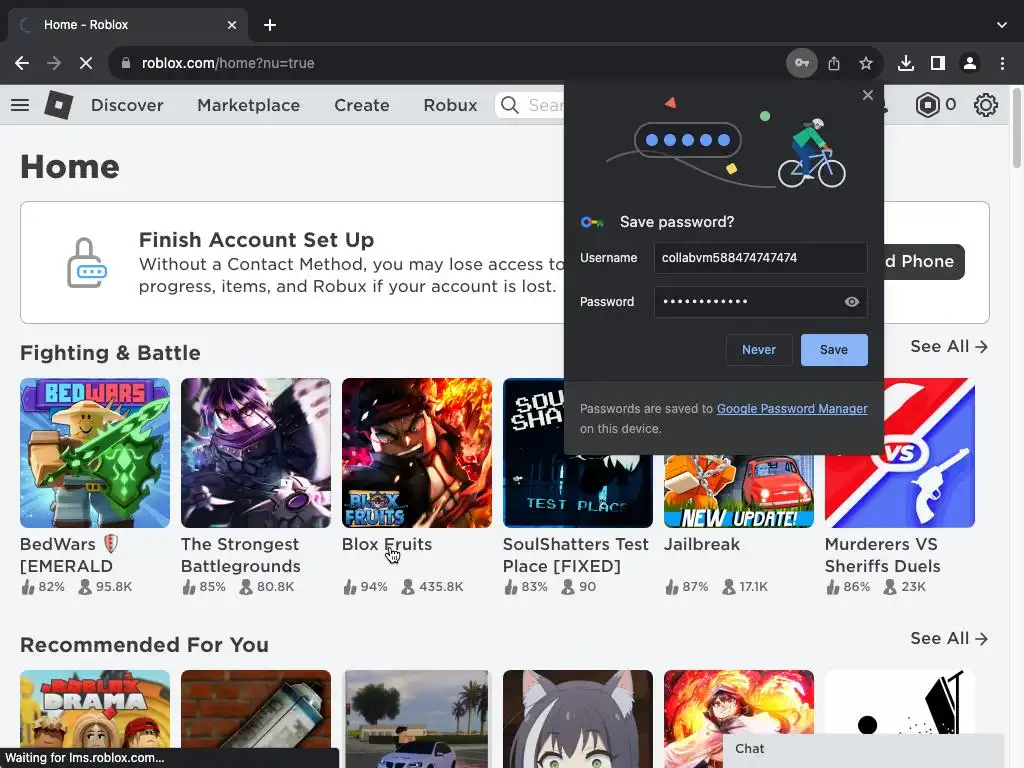
Task: Click the Blox Fruits title text
Action: pos(387,545)
